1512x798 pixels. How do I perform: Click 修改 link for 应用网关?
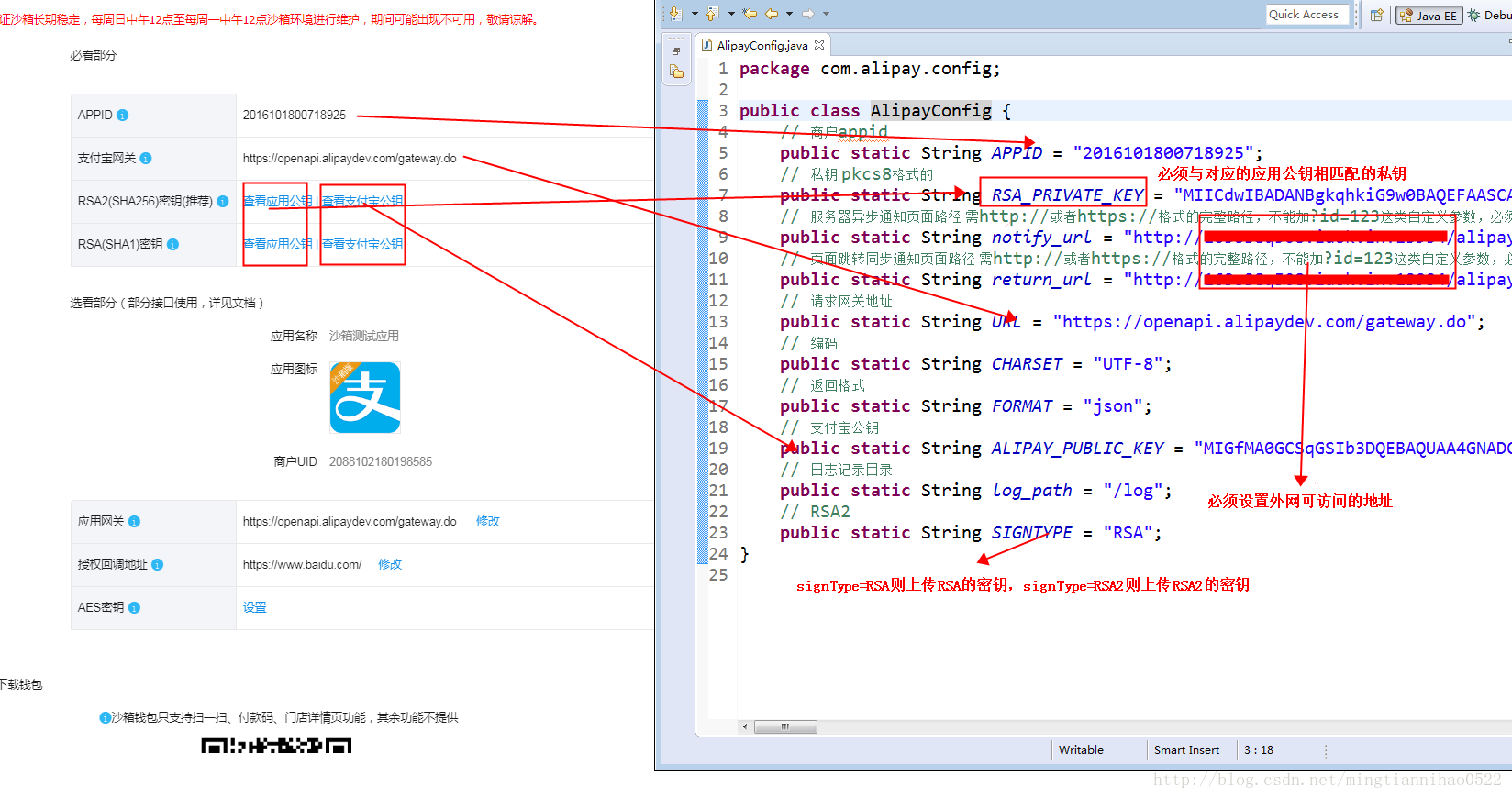pos(488,521)
